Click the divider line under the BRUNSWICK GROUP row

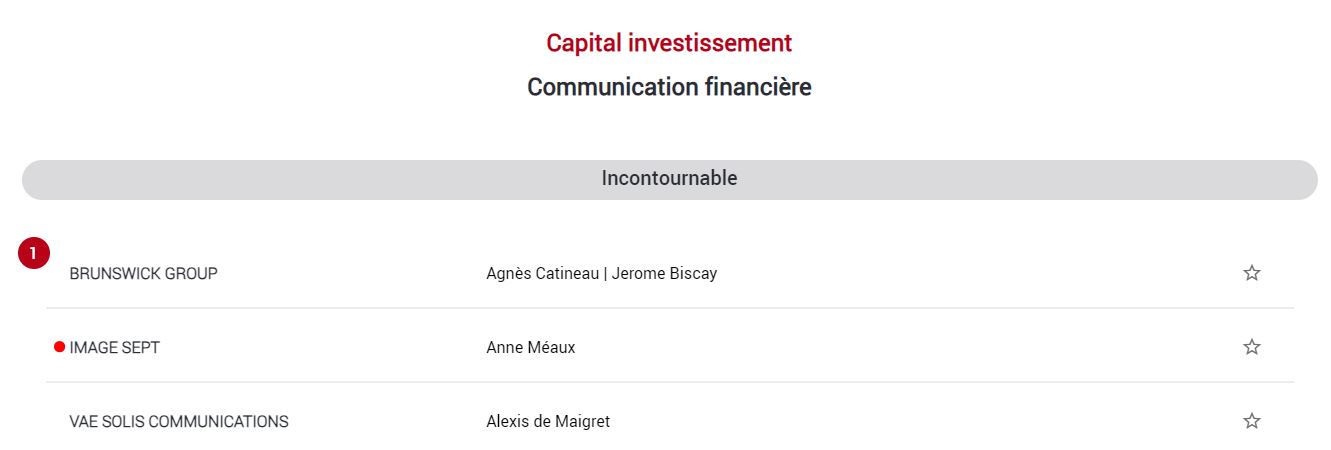670,308
